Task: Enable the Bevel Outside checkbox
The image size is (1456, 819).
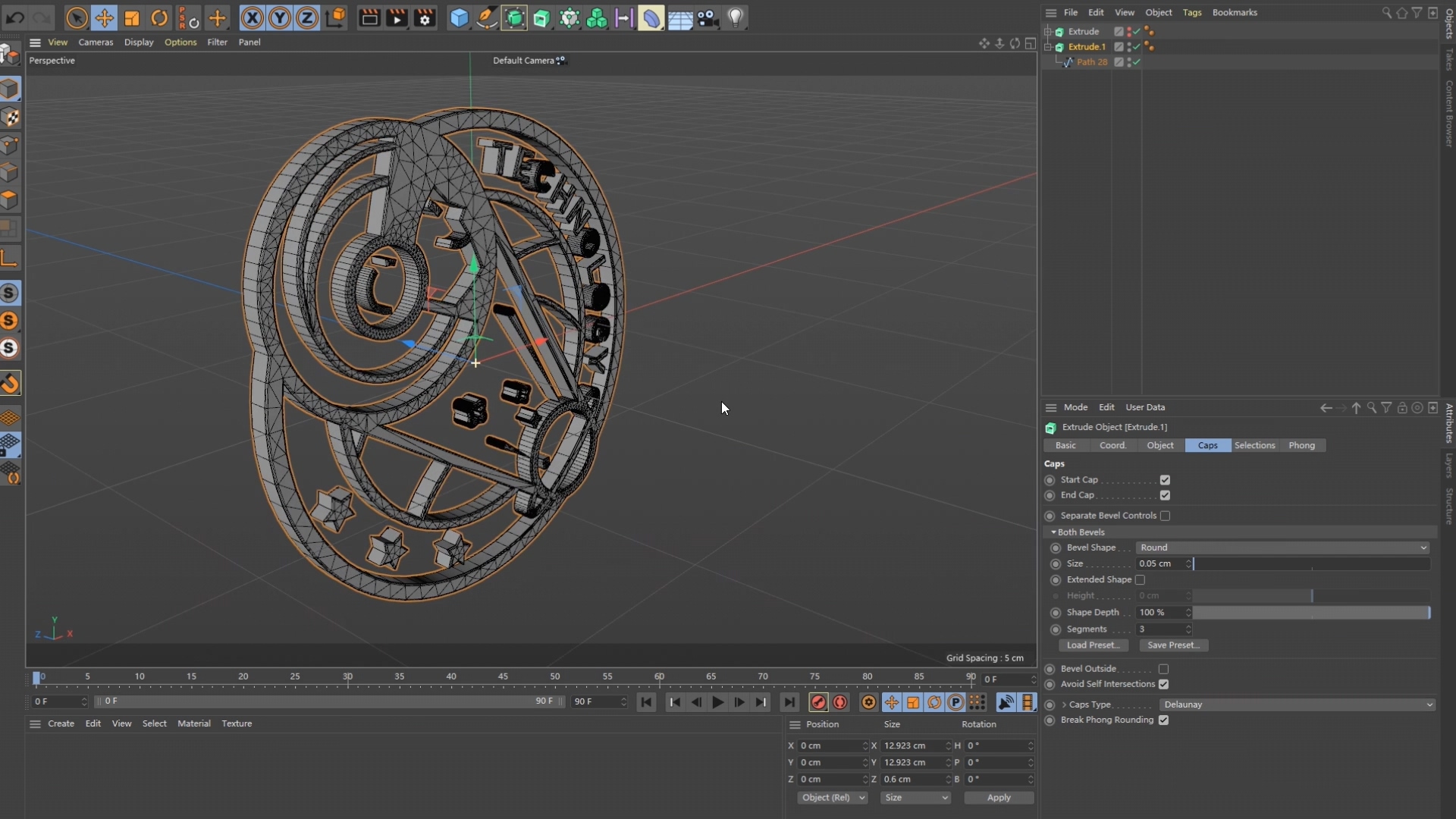Action: coord(1163,669)
